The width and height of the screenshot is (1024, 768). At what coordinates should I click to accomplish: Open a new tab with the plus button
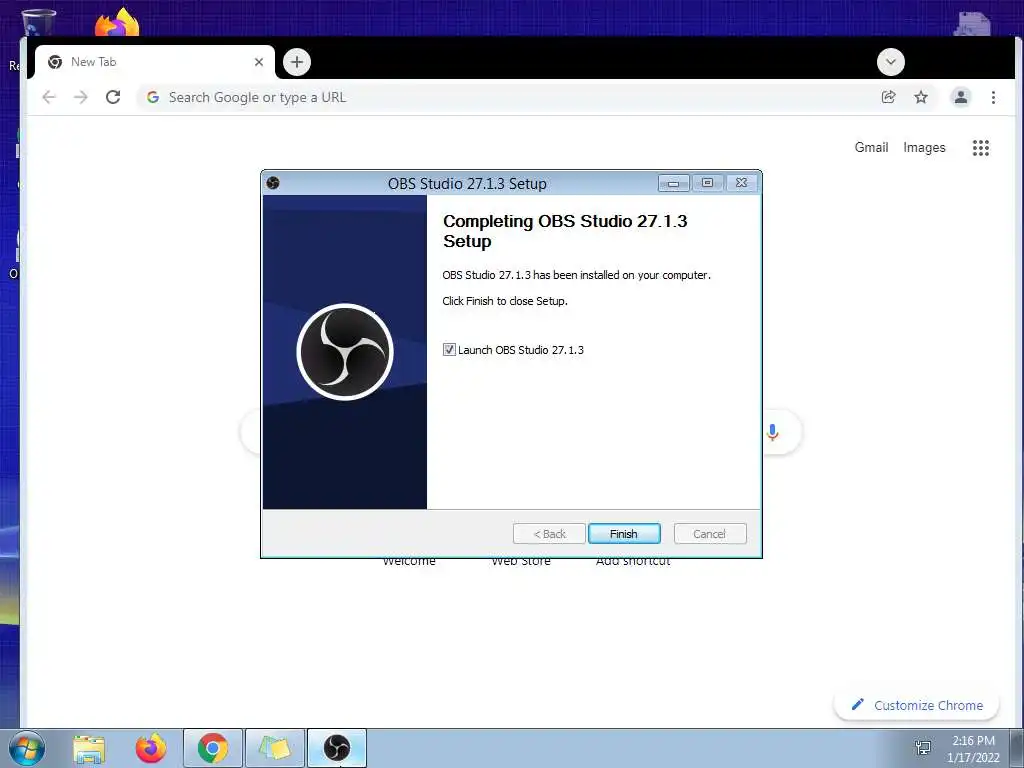[x=297, y=62]
